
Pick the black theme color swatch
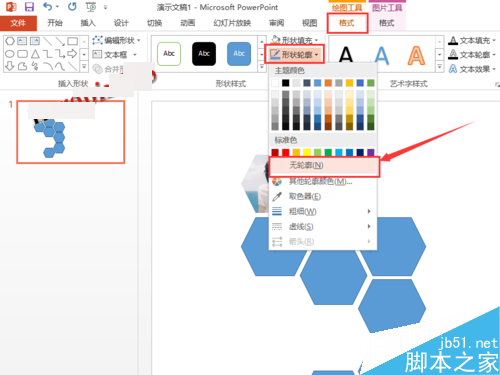click(x=285, y=83)
